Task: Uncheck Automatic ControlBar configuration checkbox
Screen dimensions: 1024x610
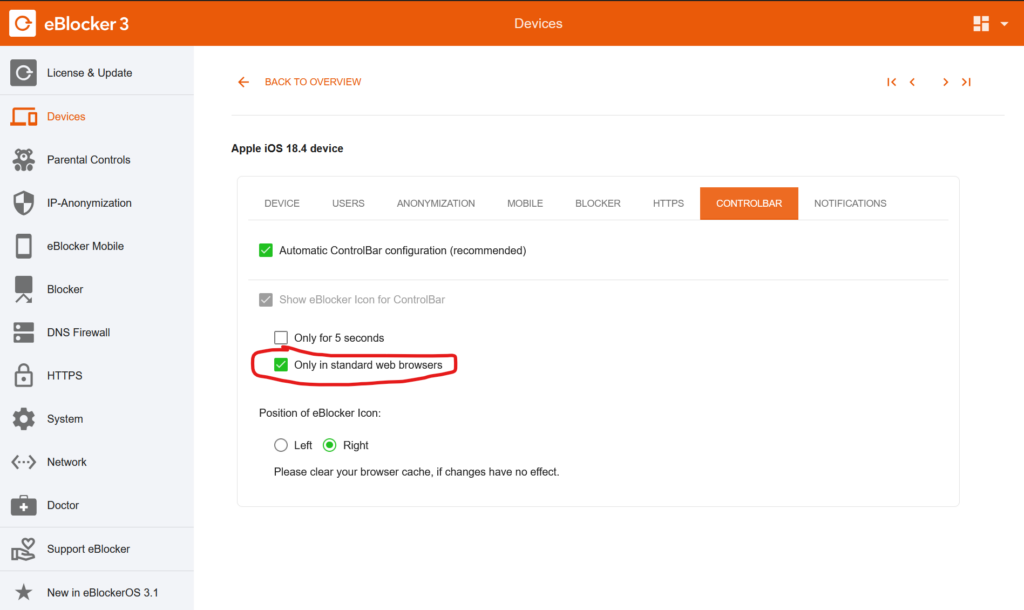Action: (266, 250)
